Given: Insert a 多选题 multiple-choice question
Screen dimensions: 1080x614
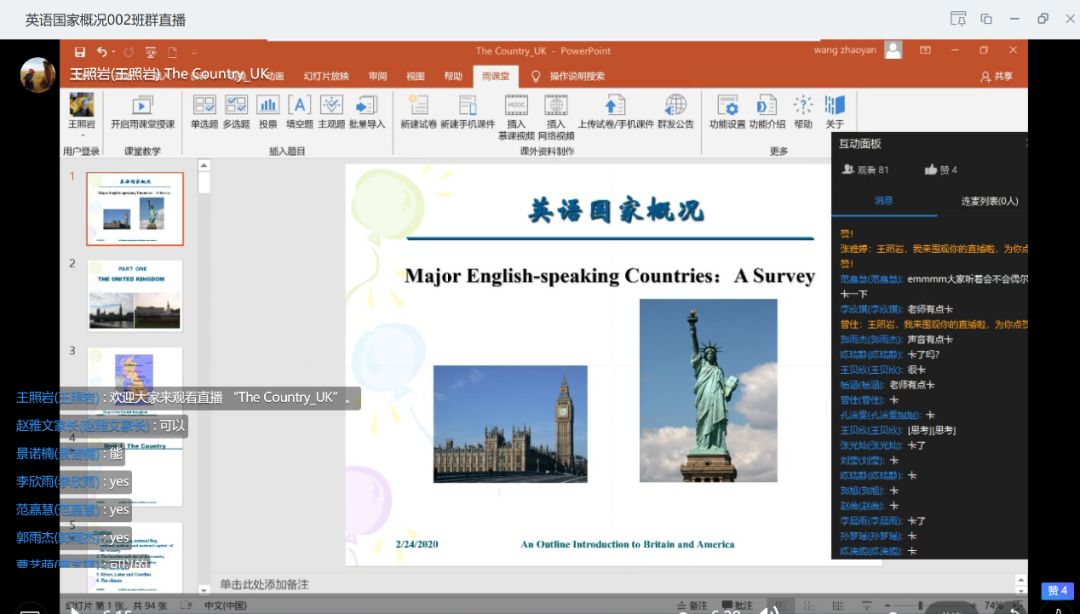Looking at the screenshot, I should (x=236, y=111).
